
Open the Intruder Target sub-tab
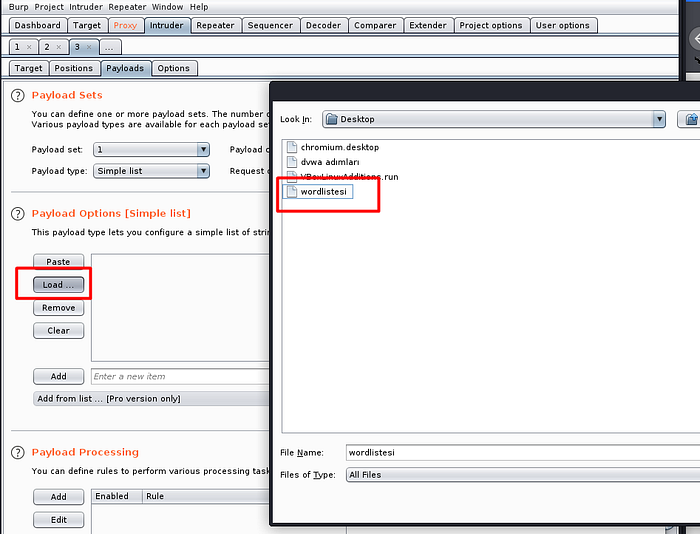29,68
